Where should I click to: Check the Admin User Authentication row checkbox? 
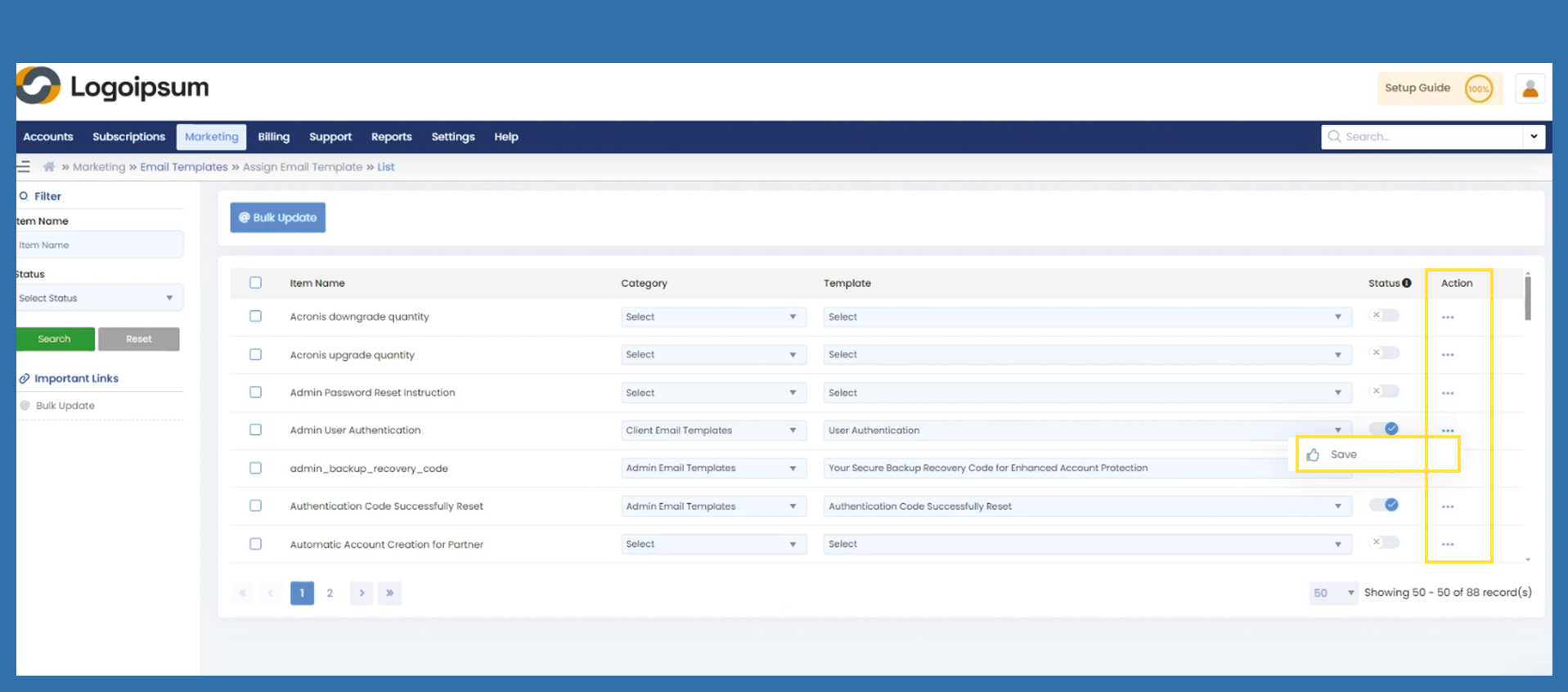(x=256, y=430)
